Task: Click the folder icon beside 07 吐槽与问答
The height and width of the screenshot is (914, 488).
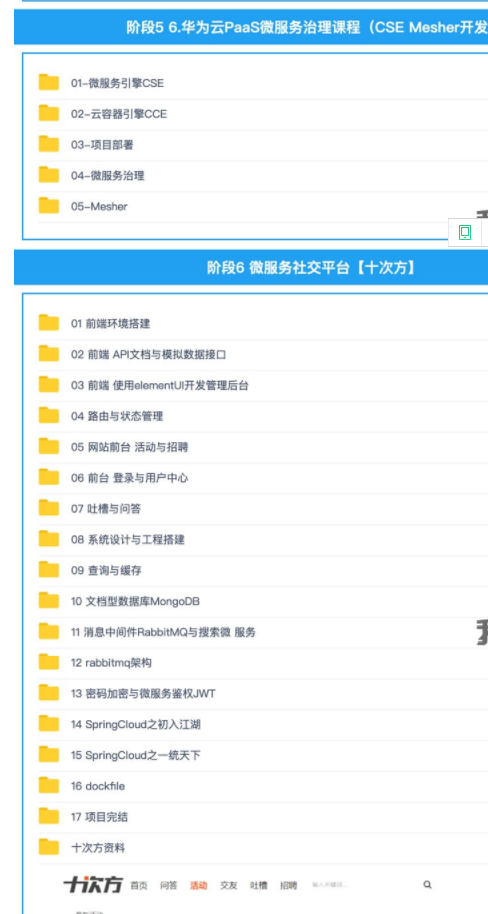Action: (49, 508)
